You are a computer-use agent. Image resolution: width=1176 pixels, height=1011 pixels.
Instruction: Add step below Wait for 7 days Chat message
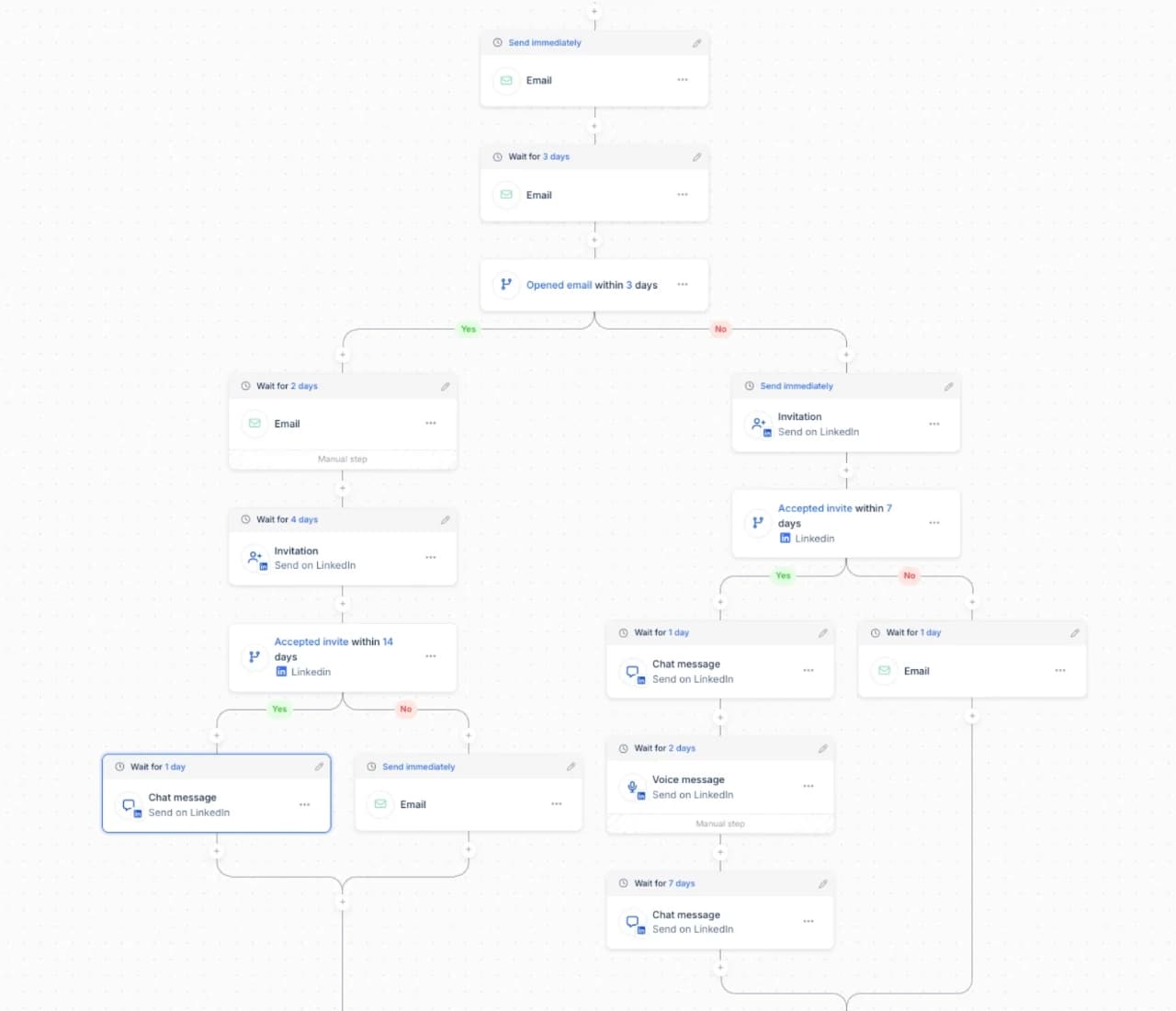720,968
